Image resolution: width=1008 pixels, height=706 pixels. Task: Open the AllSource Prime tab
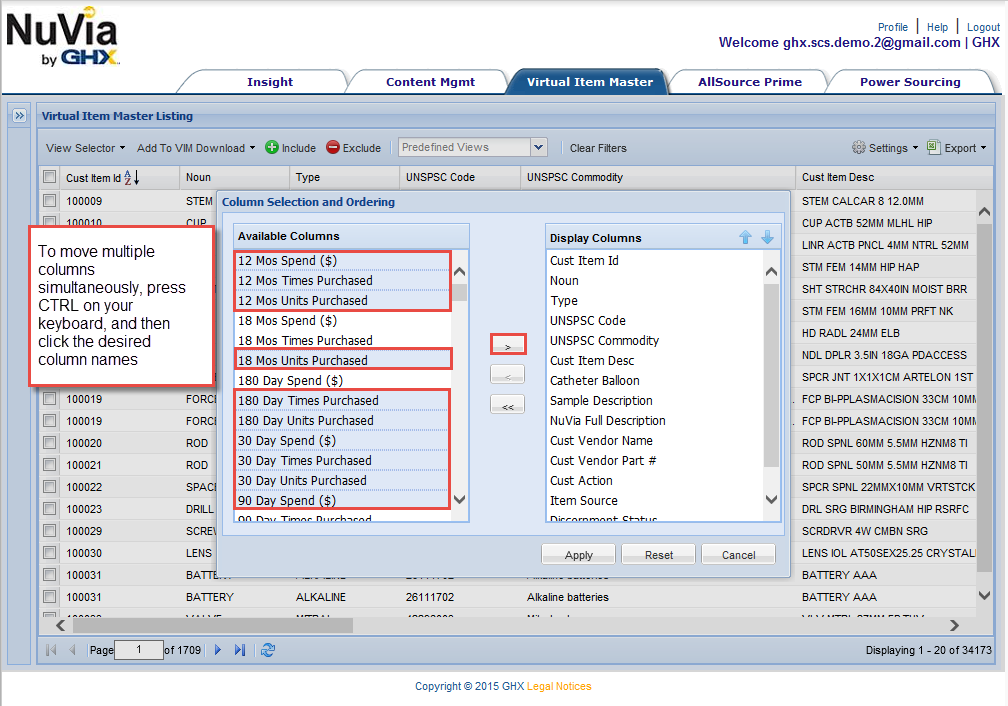point(750,82)
